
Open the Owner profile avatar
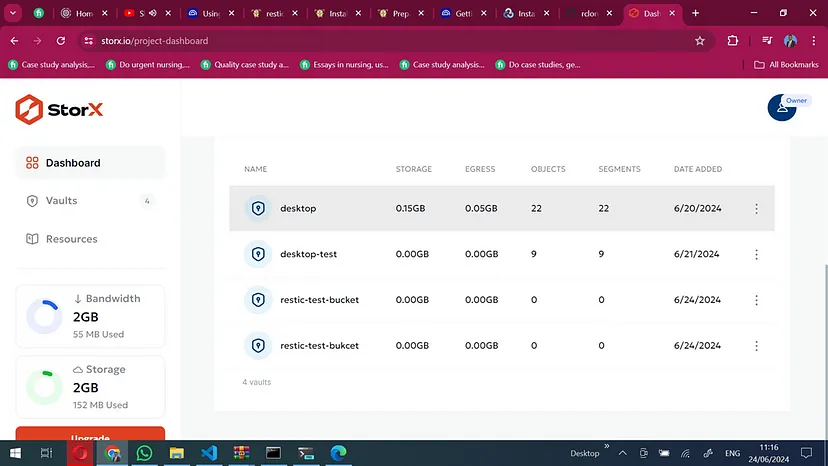point(782,108)
